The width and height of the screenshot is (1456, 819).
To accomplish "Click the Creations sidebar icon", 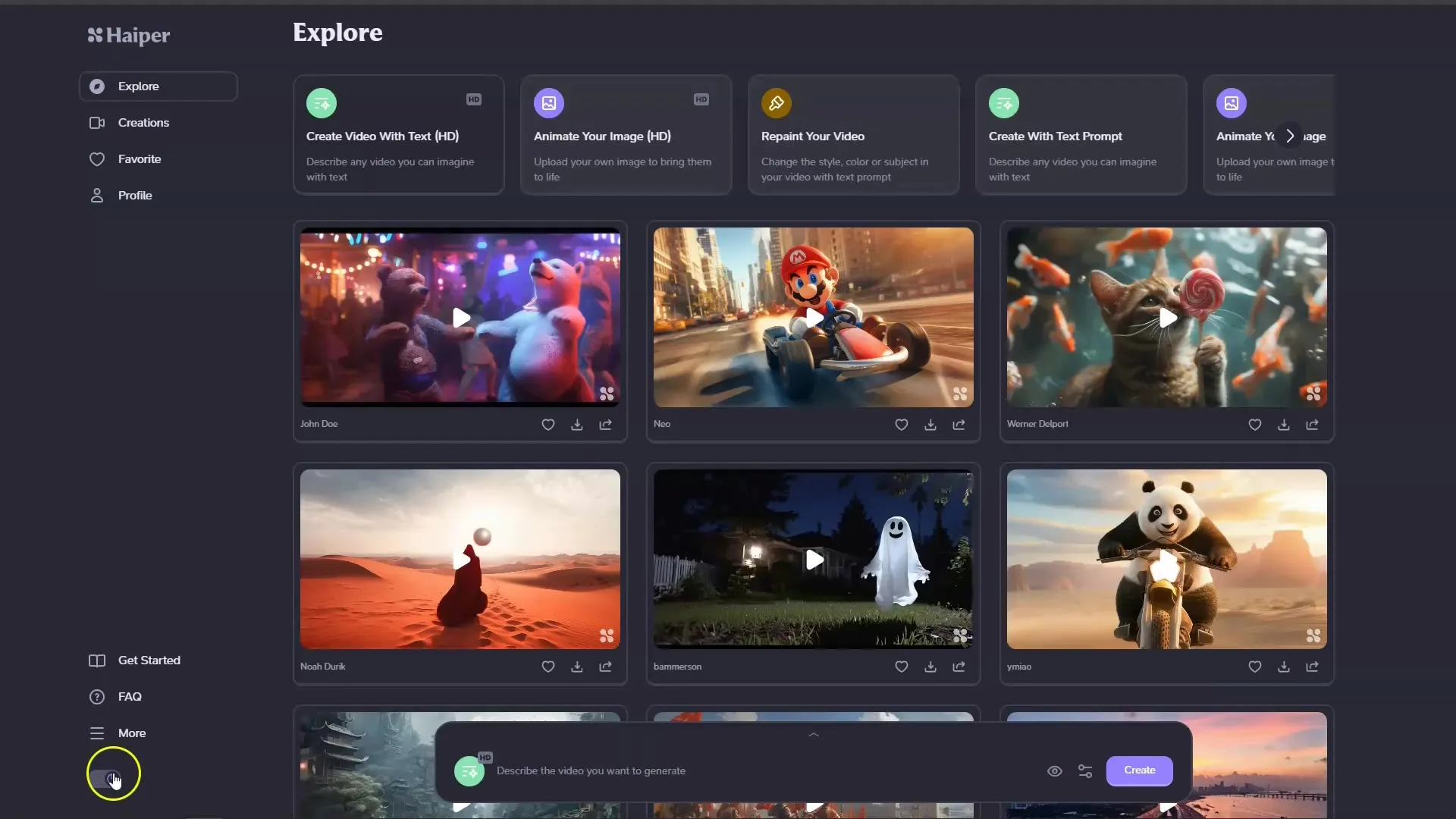I will 97,122.
